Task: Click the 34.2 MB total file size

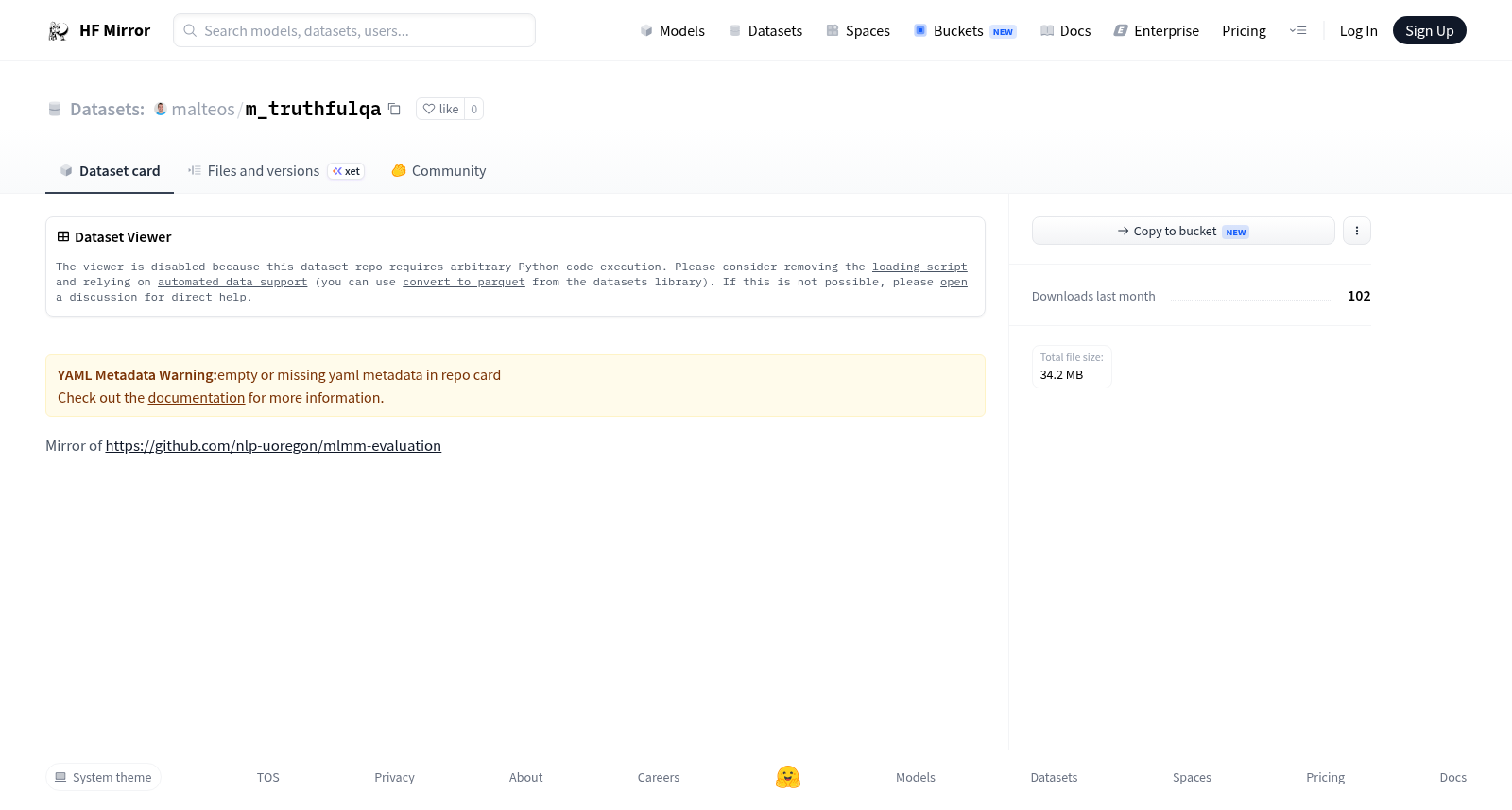Action: pyautogui.click(x=1062, y=375)
